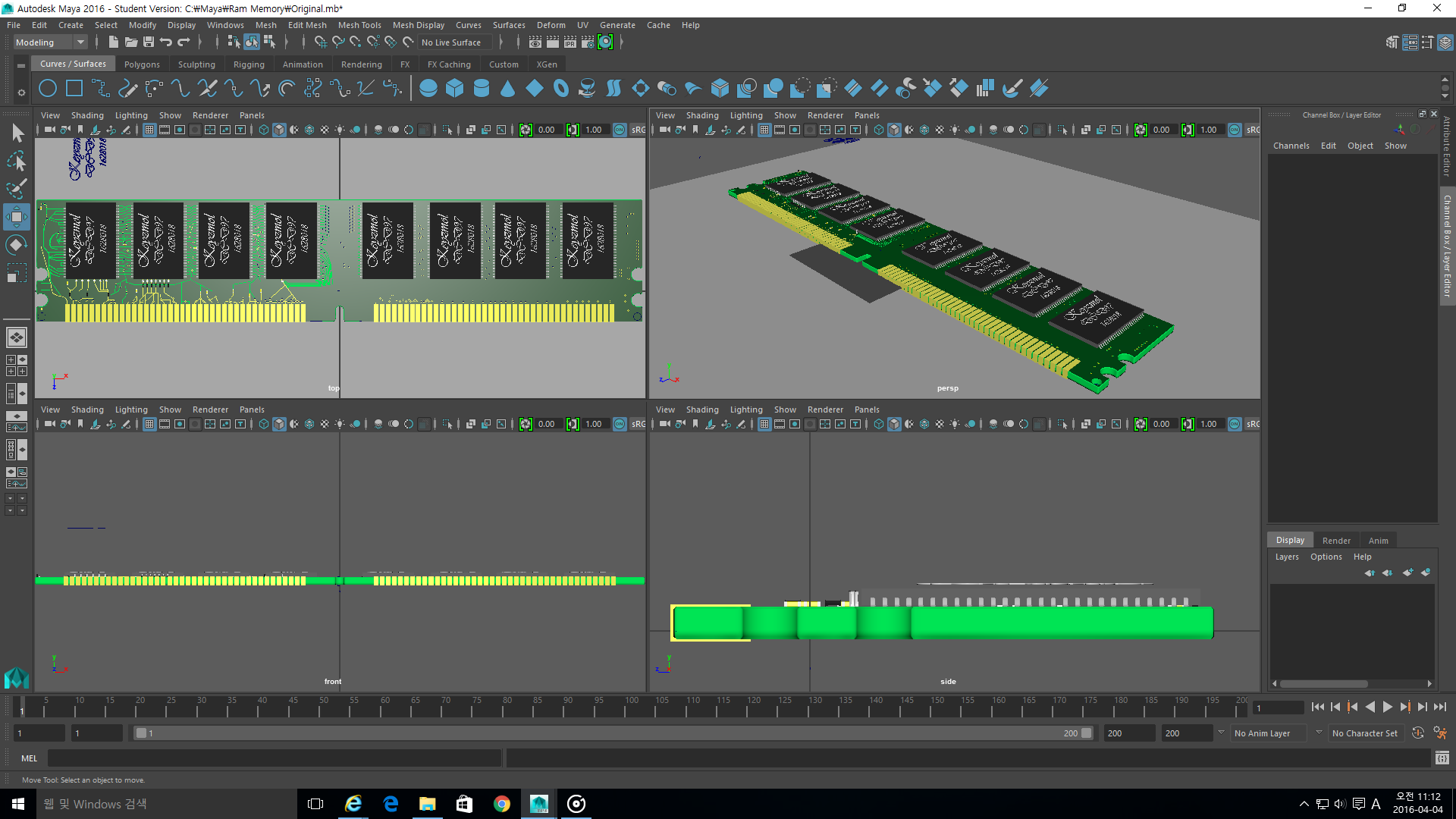Open the Modeling menu set dropdown

50,42
